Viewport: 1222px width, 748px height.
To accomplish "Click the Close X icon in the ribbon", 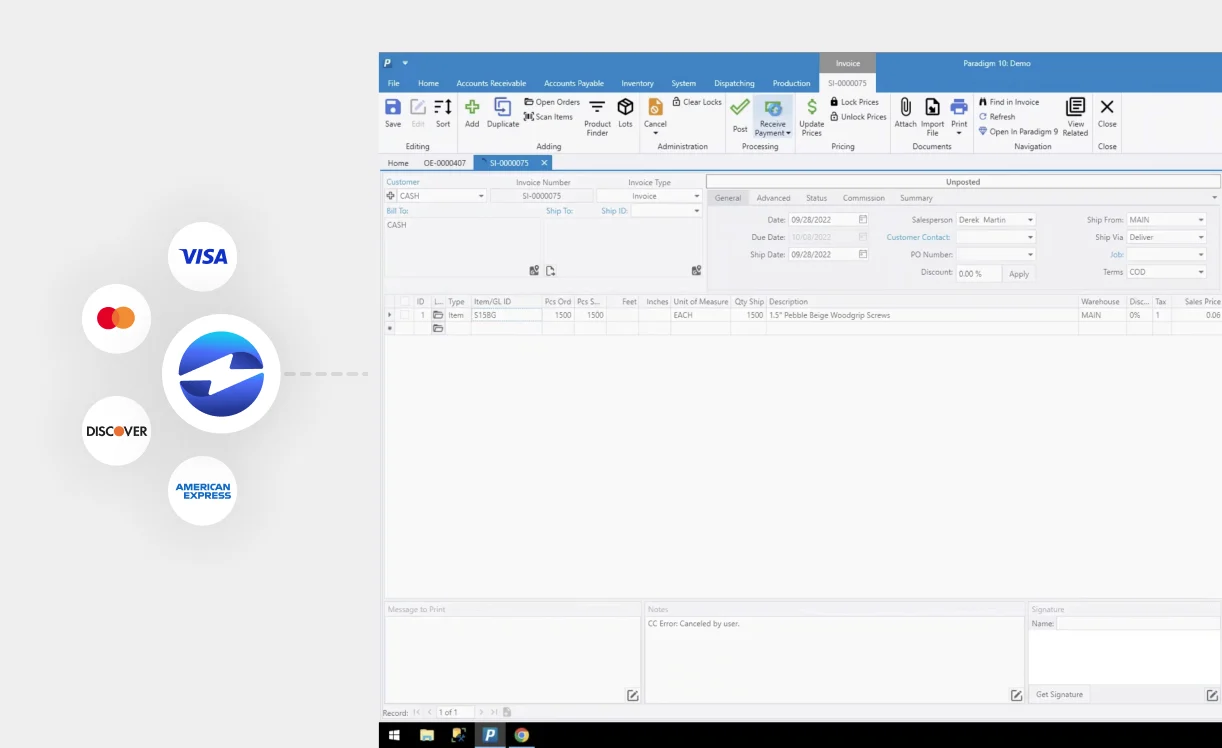I will click(1107, 107).
